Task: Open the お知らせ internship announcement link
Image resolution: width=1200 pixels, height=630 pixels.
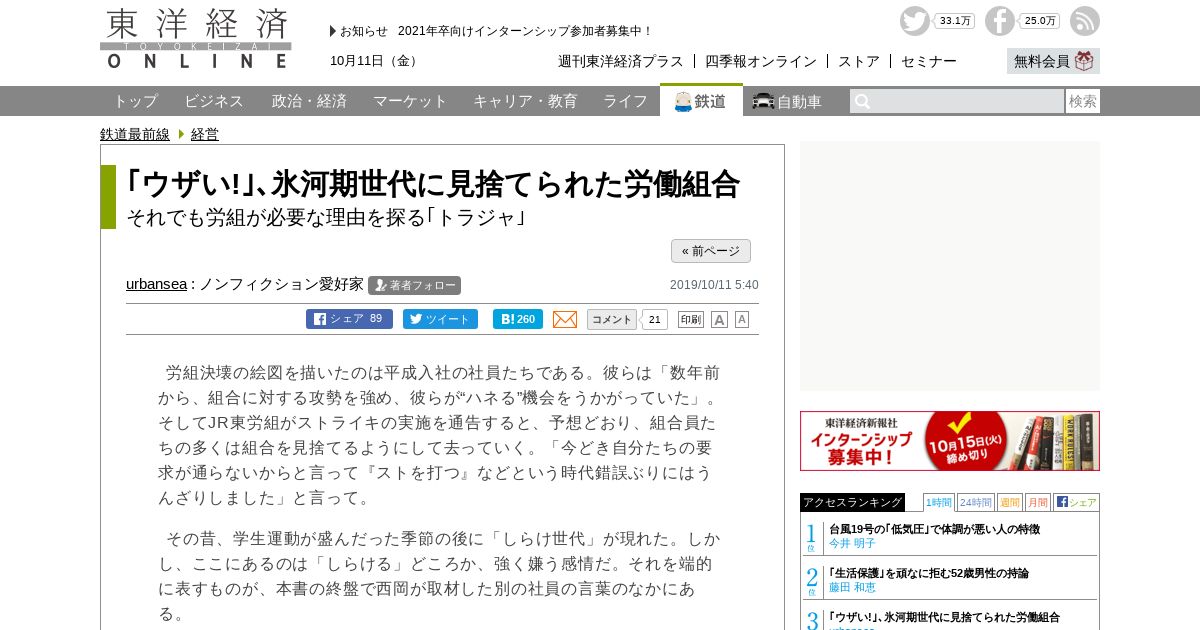Action: (525, 31)
